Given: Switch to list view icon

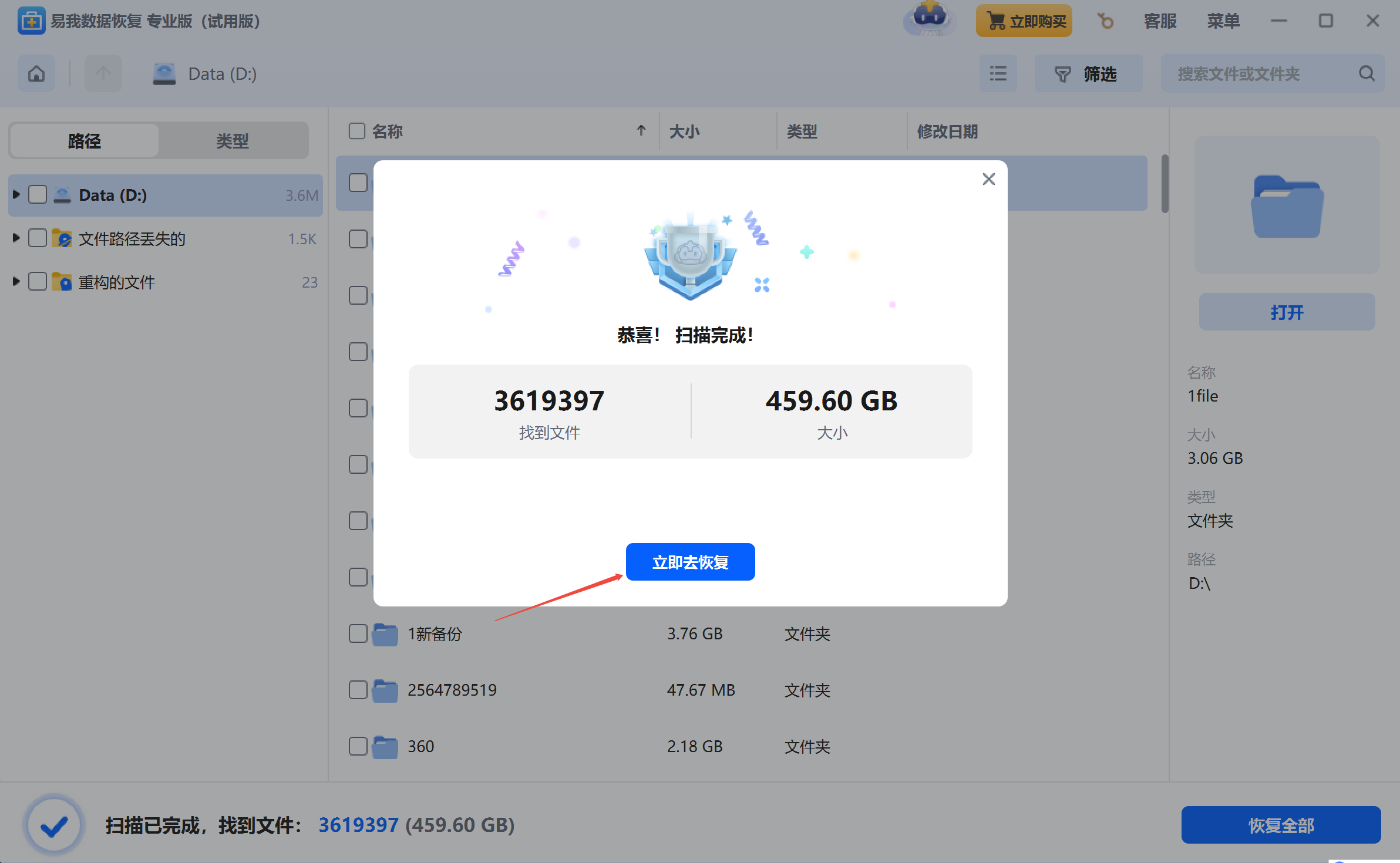Looking at the screenshot, I should tap(998, 74).
